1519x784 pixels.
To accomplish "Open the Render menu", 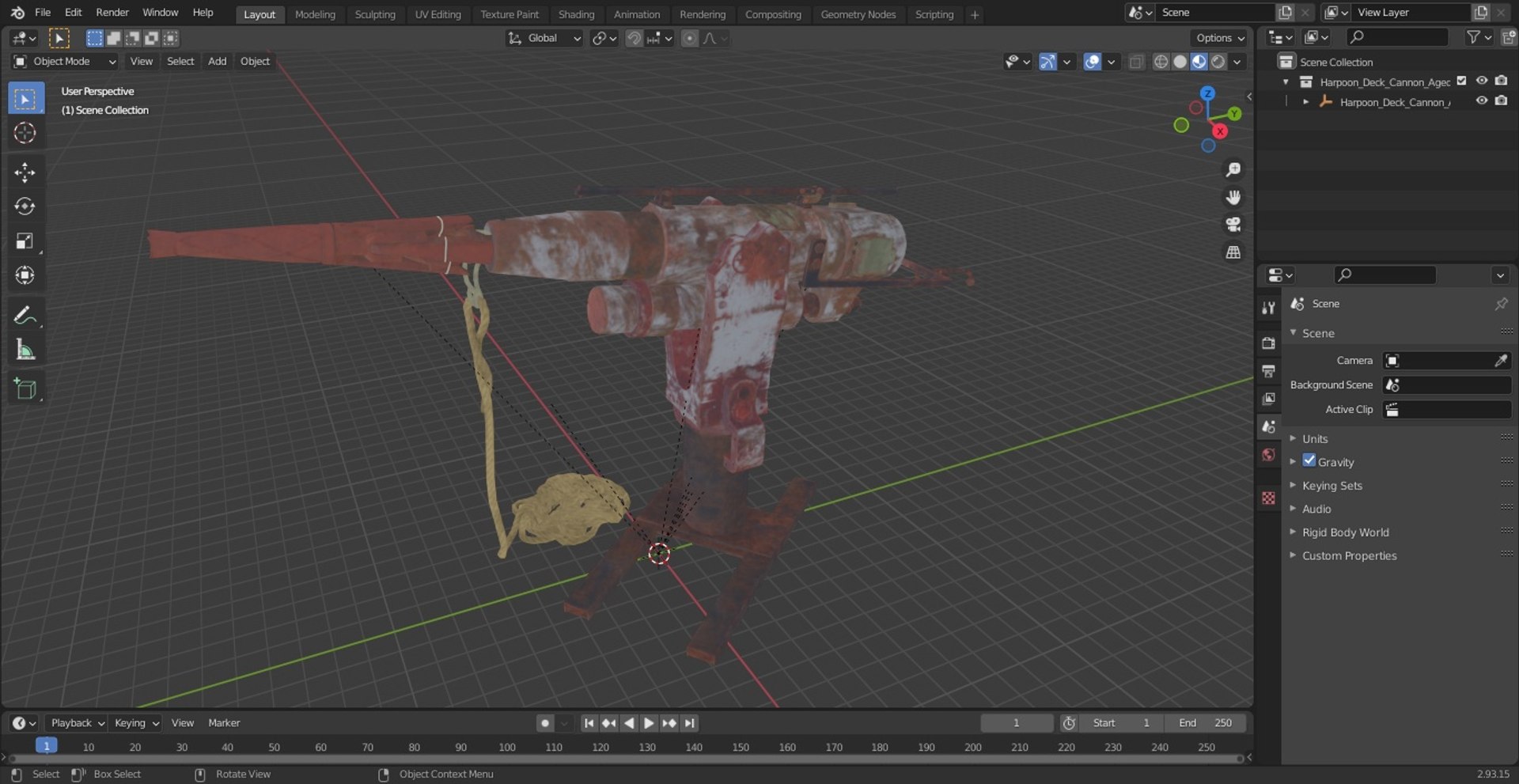I will click(x=112, y=12).
